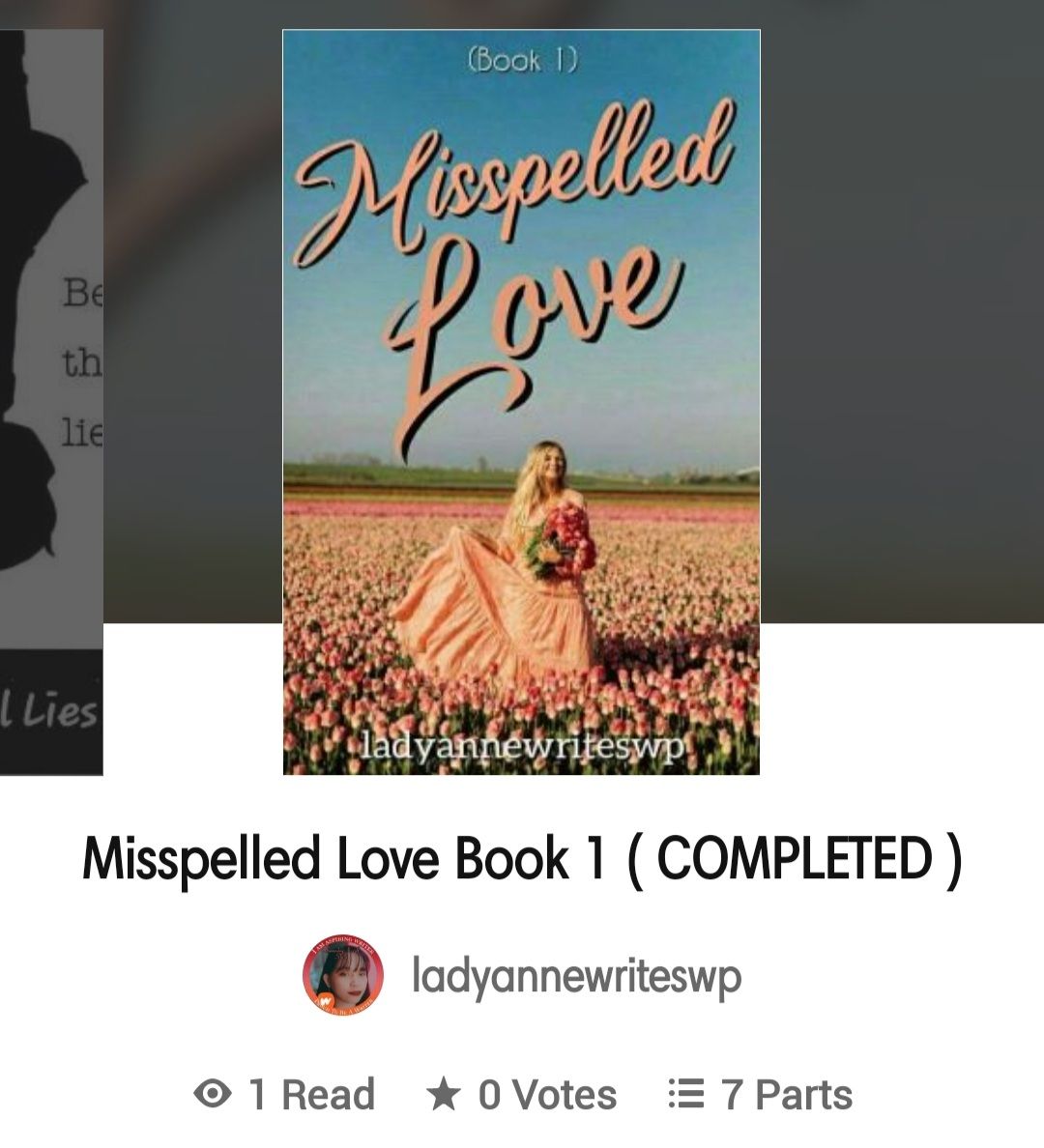Switch to the partly visible Lies cover
1044x1148 pixels.
pyautogui.click(x=51, y=402)
